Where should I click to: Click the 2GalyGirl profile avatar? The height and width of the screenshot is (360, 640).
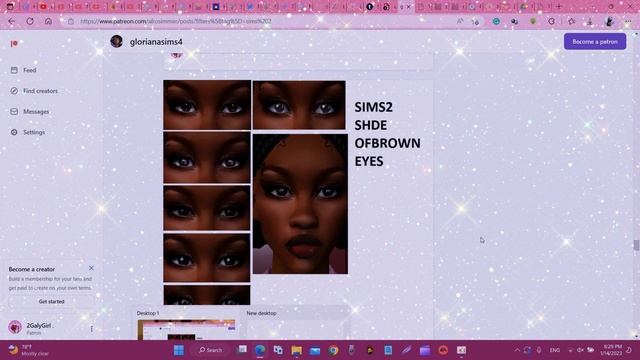click(15, 327)
